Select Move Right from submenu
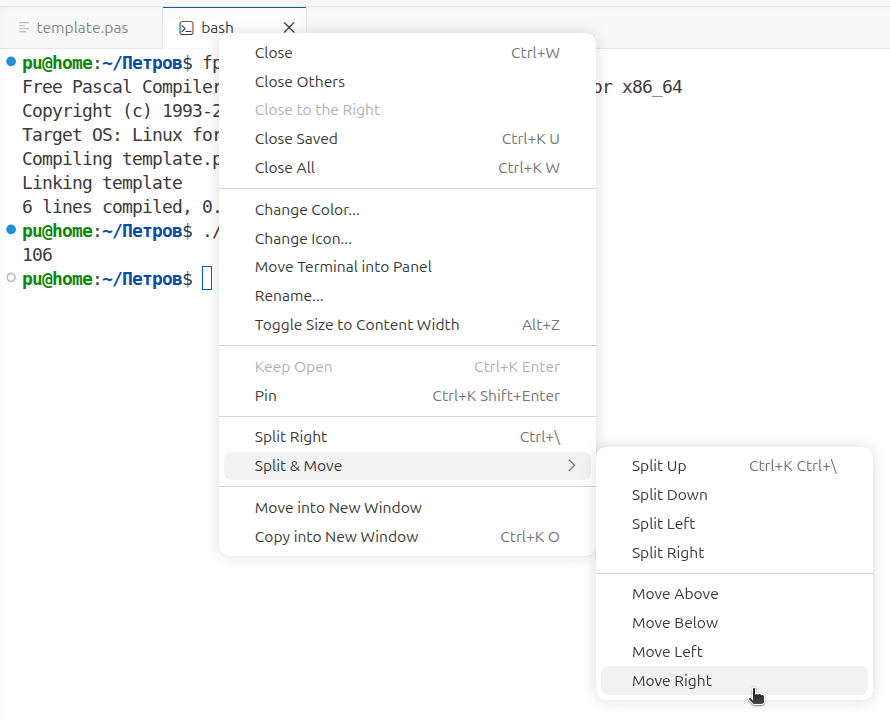 [x=672, y=681]
